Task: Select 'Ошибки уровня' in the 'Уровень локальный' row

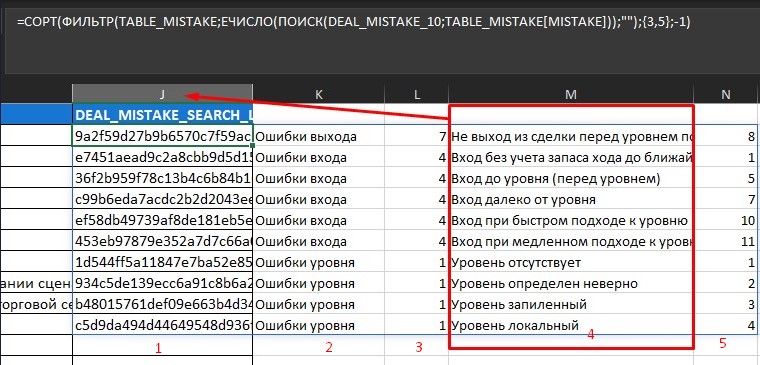Action: (x=318, y=325)
